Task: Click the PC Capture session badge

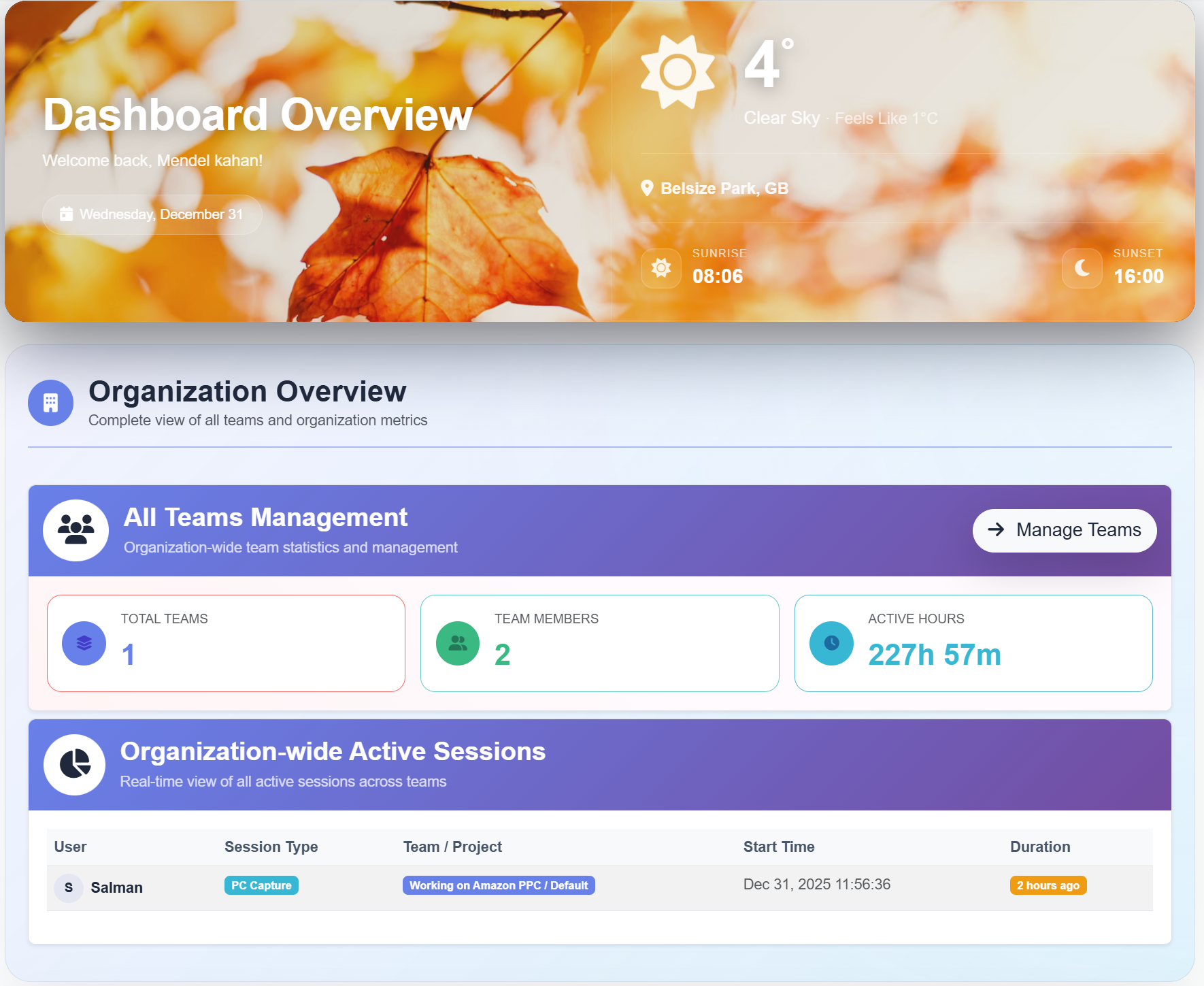Action: [x=261, y=885]
